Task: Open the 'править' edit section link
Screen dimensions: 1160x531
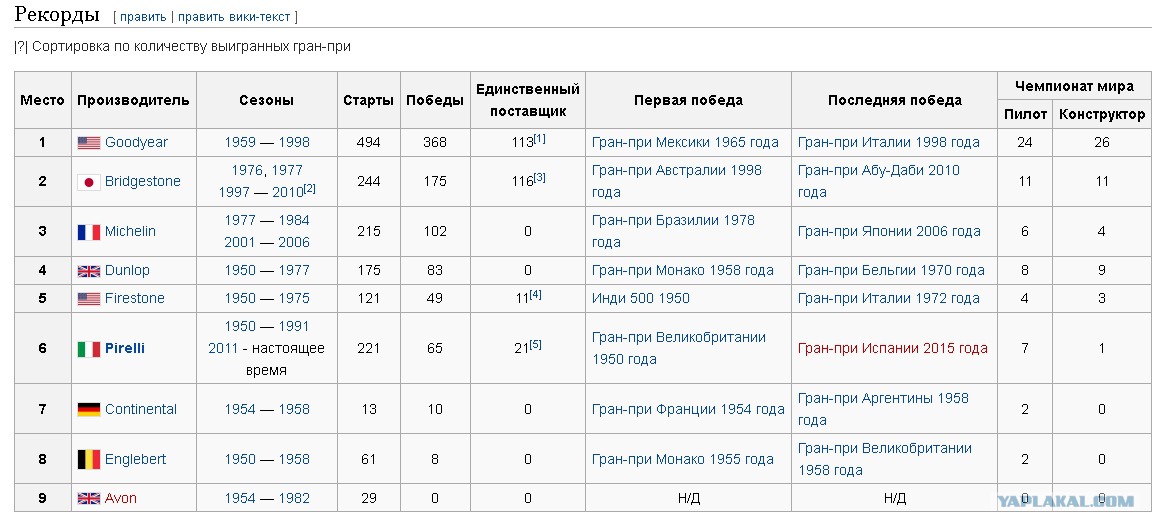Action: pyautogui.click(x=142, y=16)
